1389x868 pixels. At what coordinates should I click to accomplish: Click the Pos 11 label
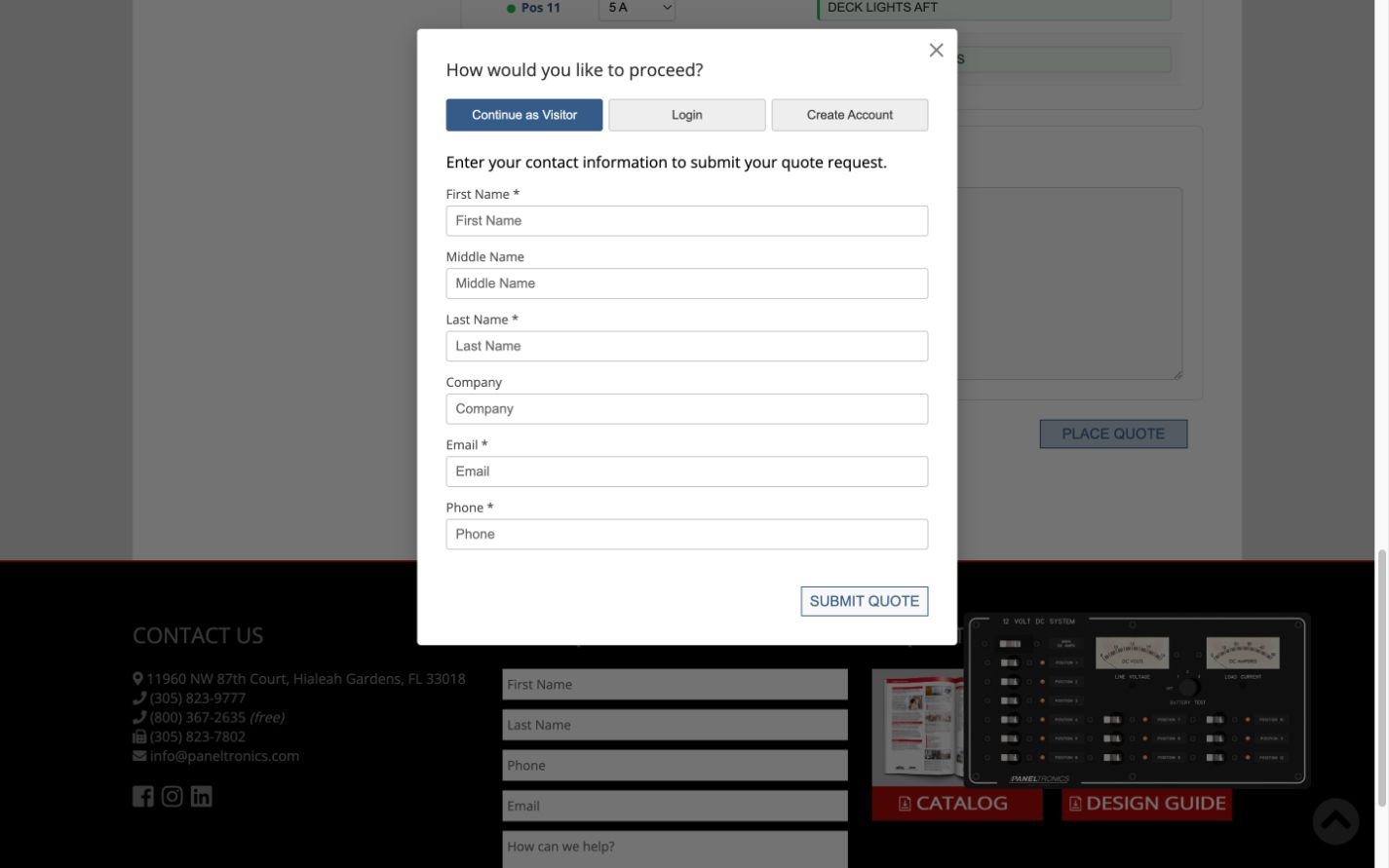(x=541, y=8)
